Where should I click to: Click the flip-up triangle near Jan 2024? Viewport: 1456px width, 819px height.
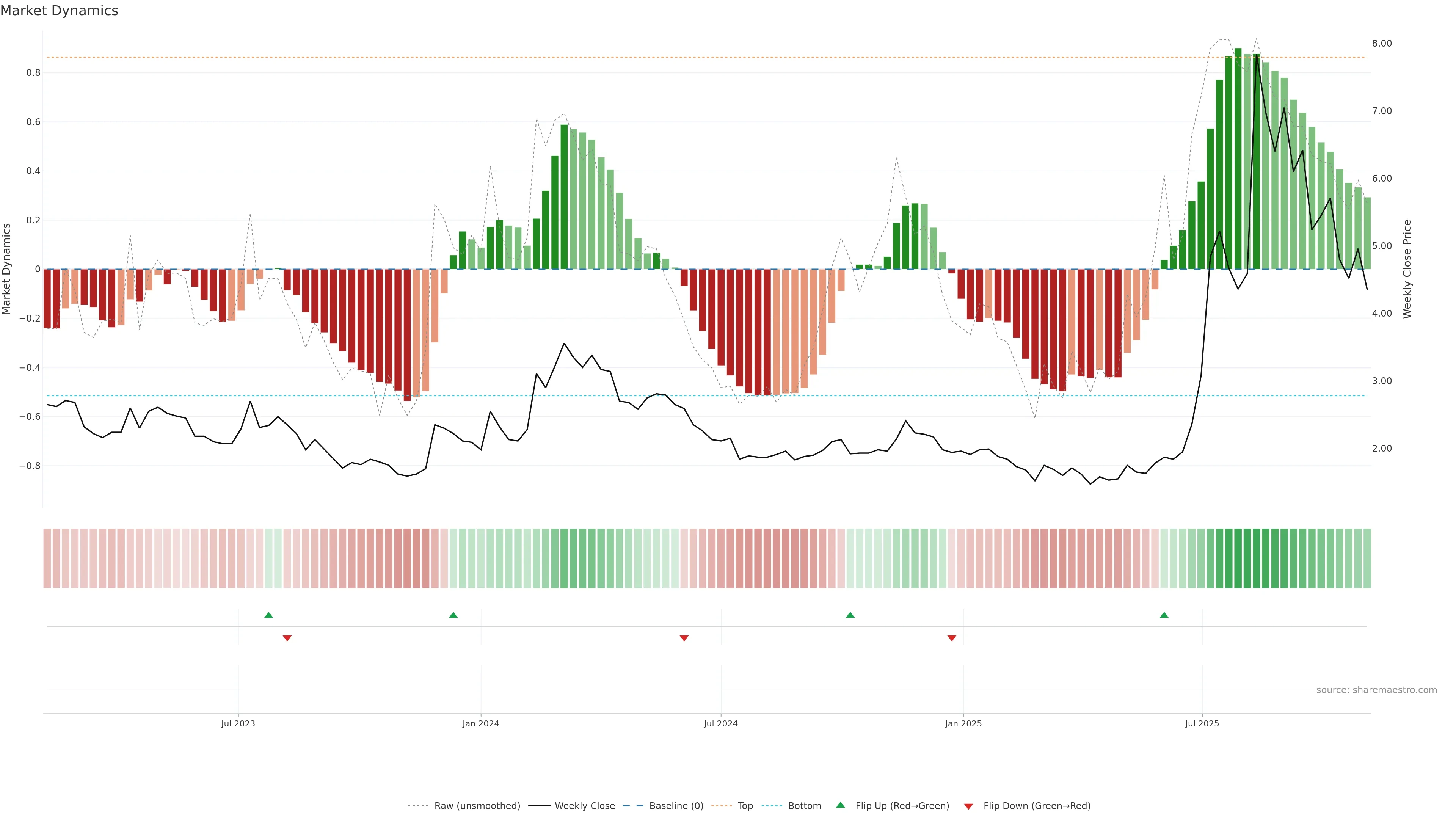(453, 615)
